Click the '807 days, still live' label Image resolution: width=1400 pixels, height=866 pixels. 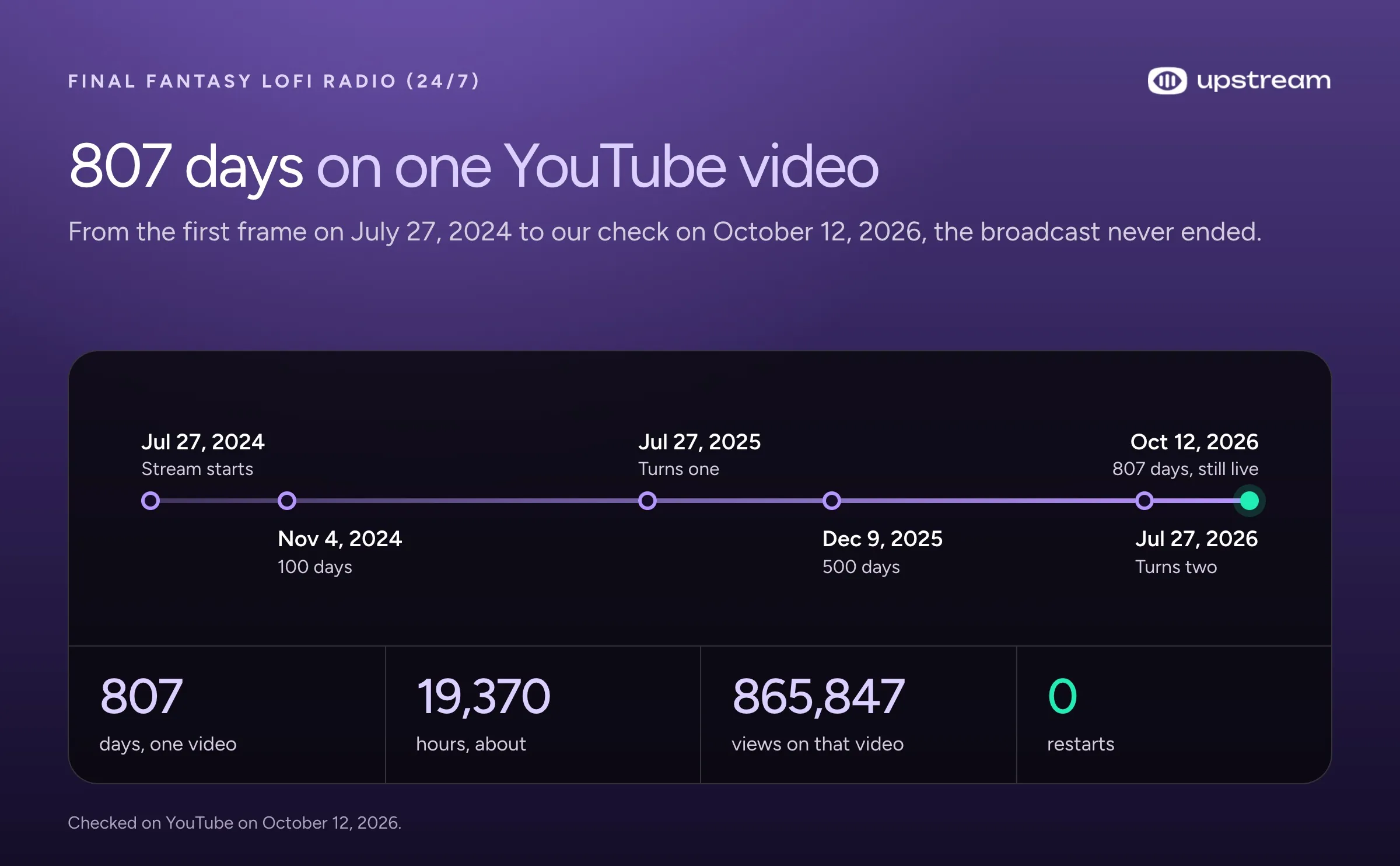click(1185, 469)
